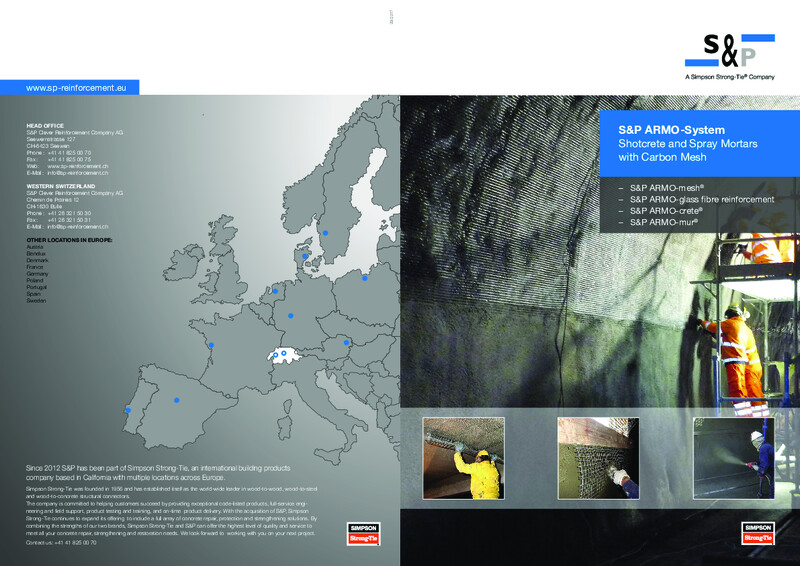The width and height of the screenshot is (800, 566).
Task: Click 'Denmark' in the locations list
Action: tap(37, 260)
